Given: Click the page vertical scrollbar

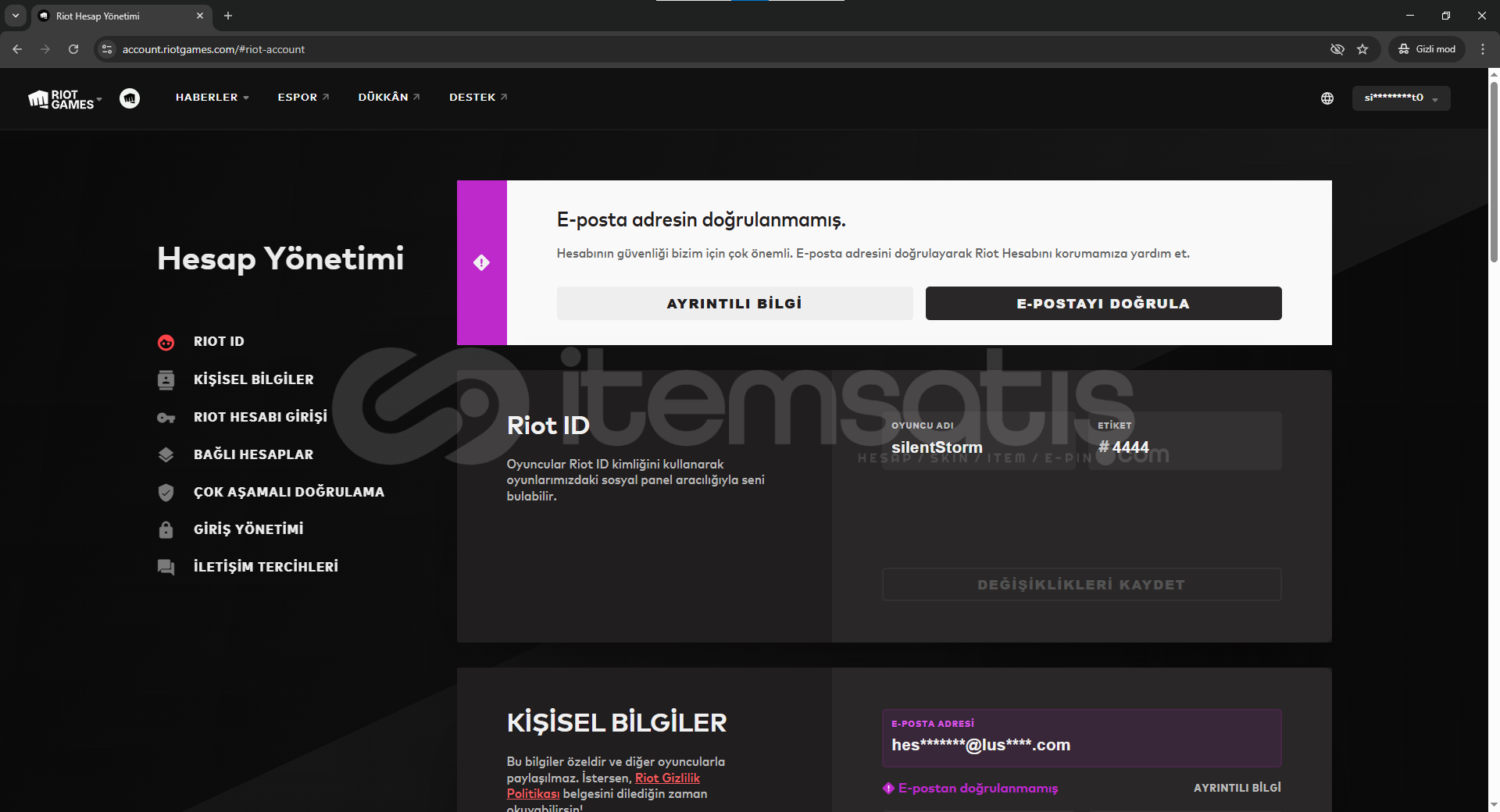Looking at the screenshot, I should pyautogui.click(x=1494, y=172).
